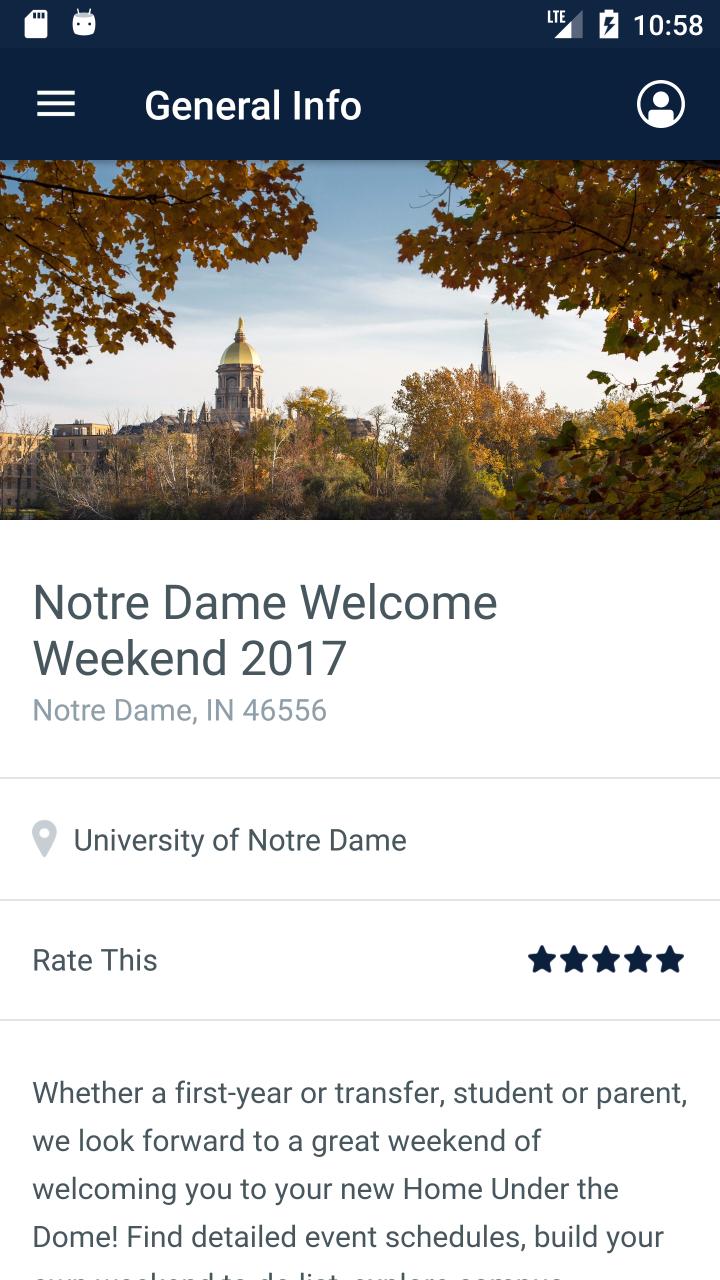Image resolution: width=720 pixels, height=1280 pixels.
Task: Open University of Notre Dame location
Action: point(240,840)
